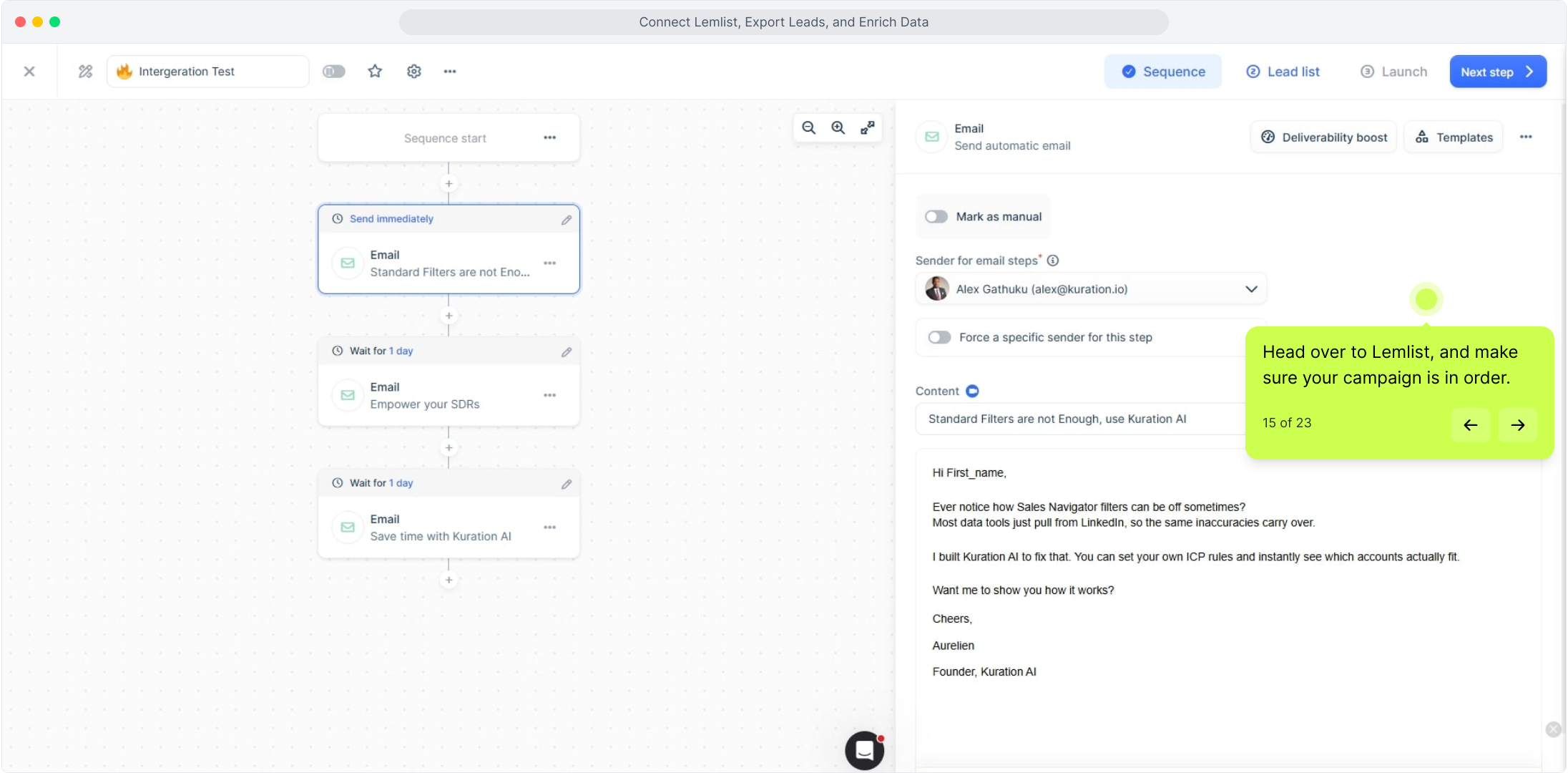Open the campaign more options menu
Image resolution: width=1568 pixels, height=773 pixels.
450,72
